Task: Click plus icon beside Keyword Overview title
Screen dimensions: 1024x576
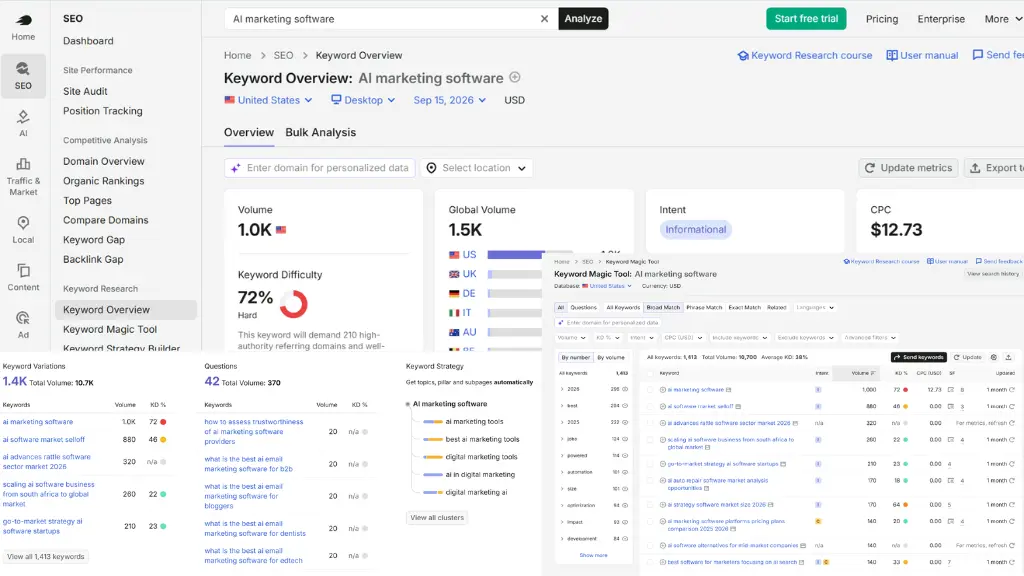Action: [515, 77]
